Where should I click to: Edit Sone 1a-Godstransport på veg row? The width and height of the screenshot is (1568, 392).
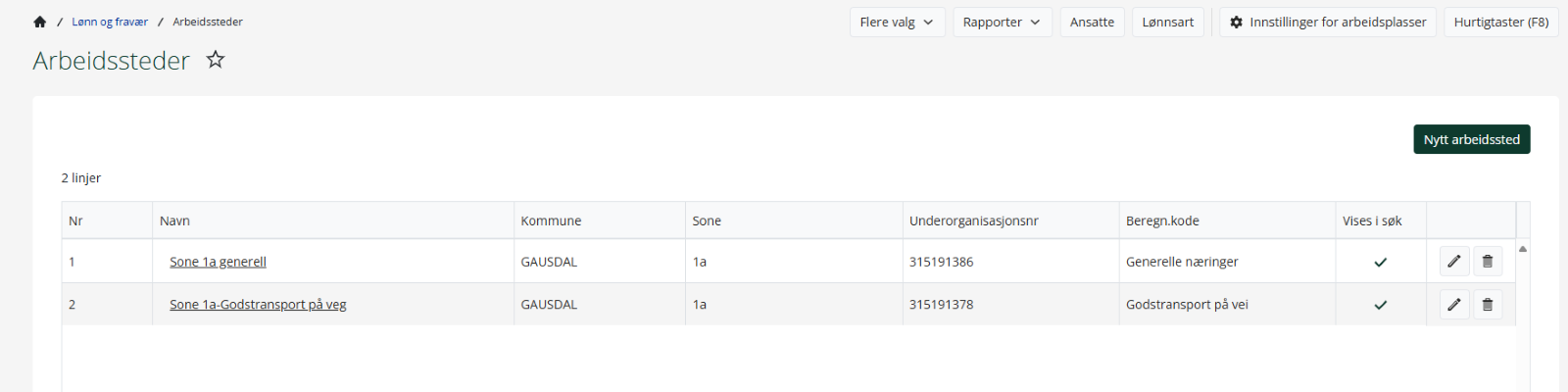click(x=1454, y=305)
